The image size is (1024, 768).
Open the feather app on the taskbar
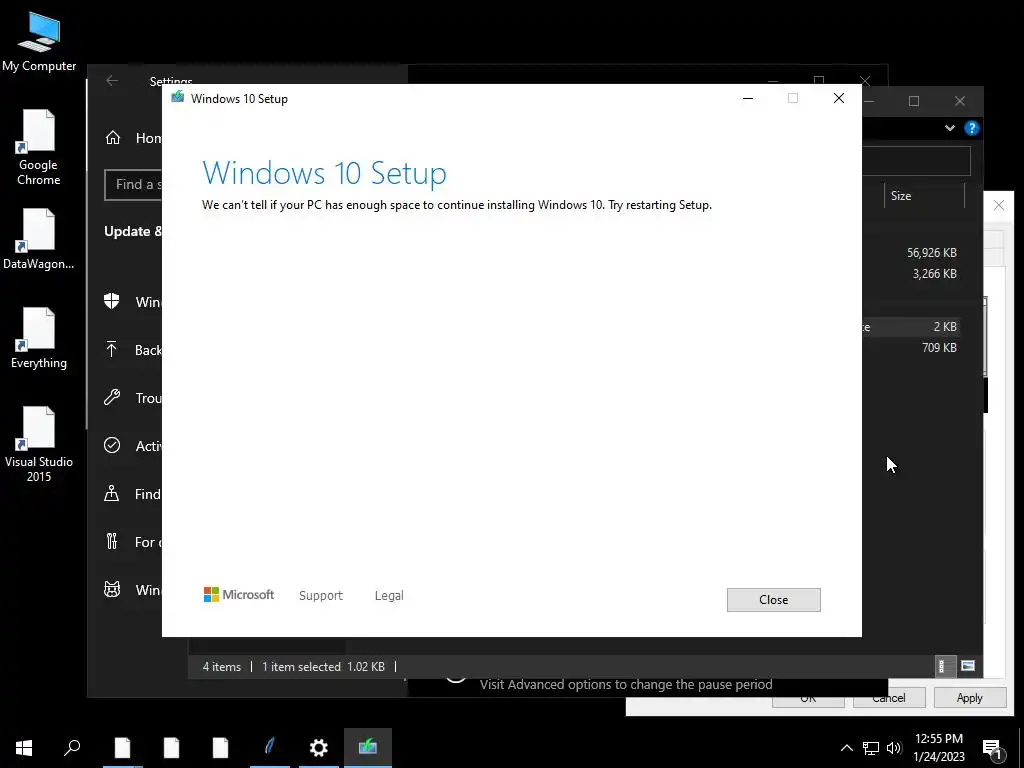(x=270, y=748)
